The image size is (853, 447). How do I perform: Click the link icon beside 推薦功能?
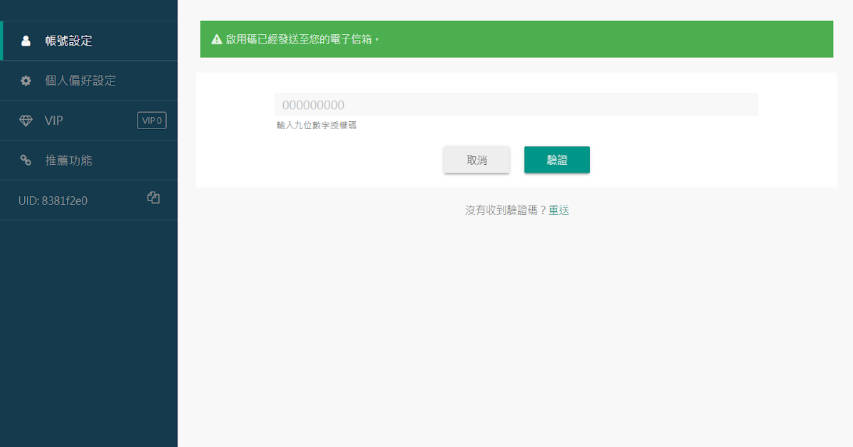(26, 160)
